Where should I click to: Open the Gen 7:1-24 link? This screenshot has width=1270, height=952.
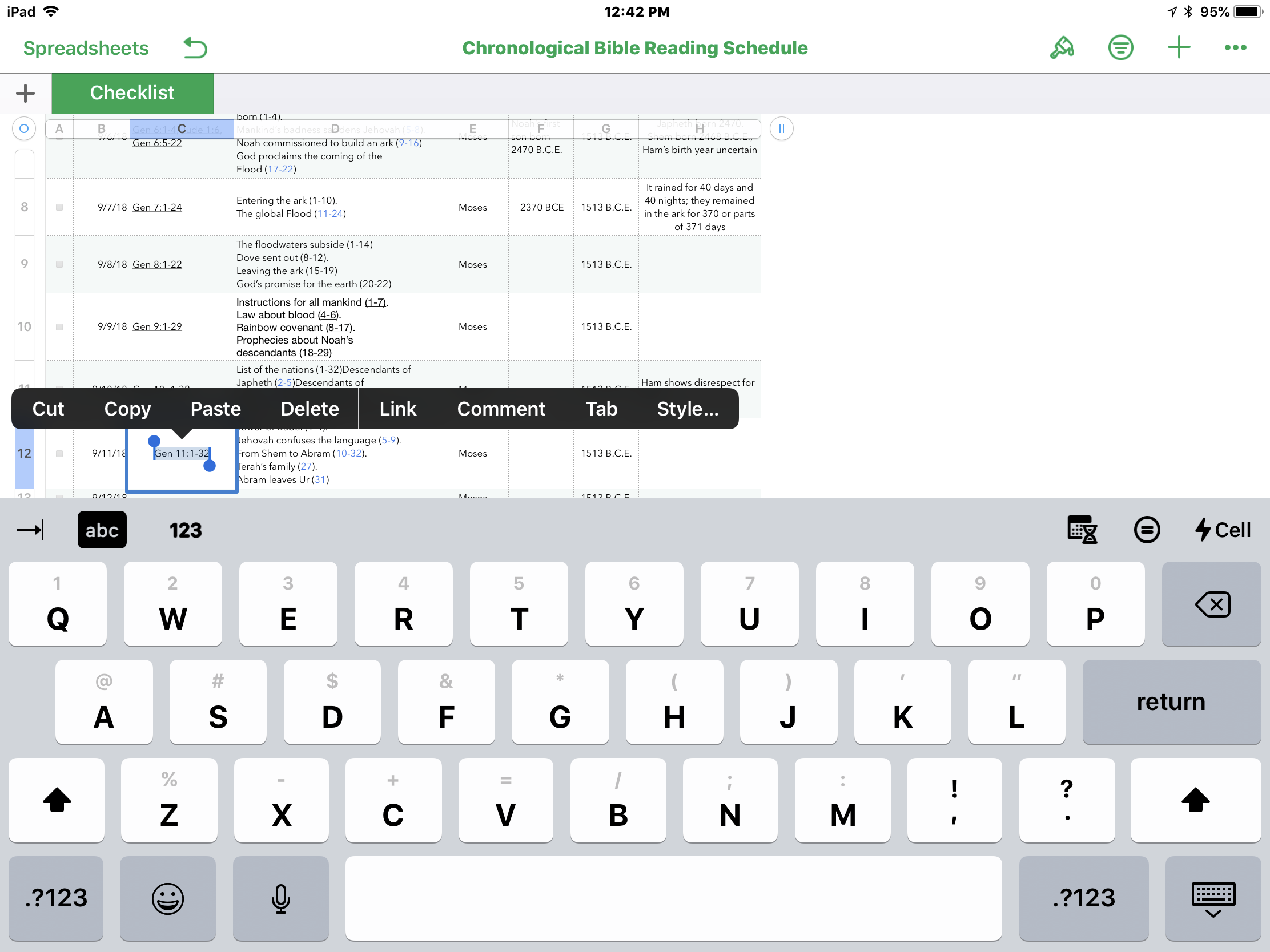tap(157, 207)
